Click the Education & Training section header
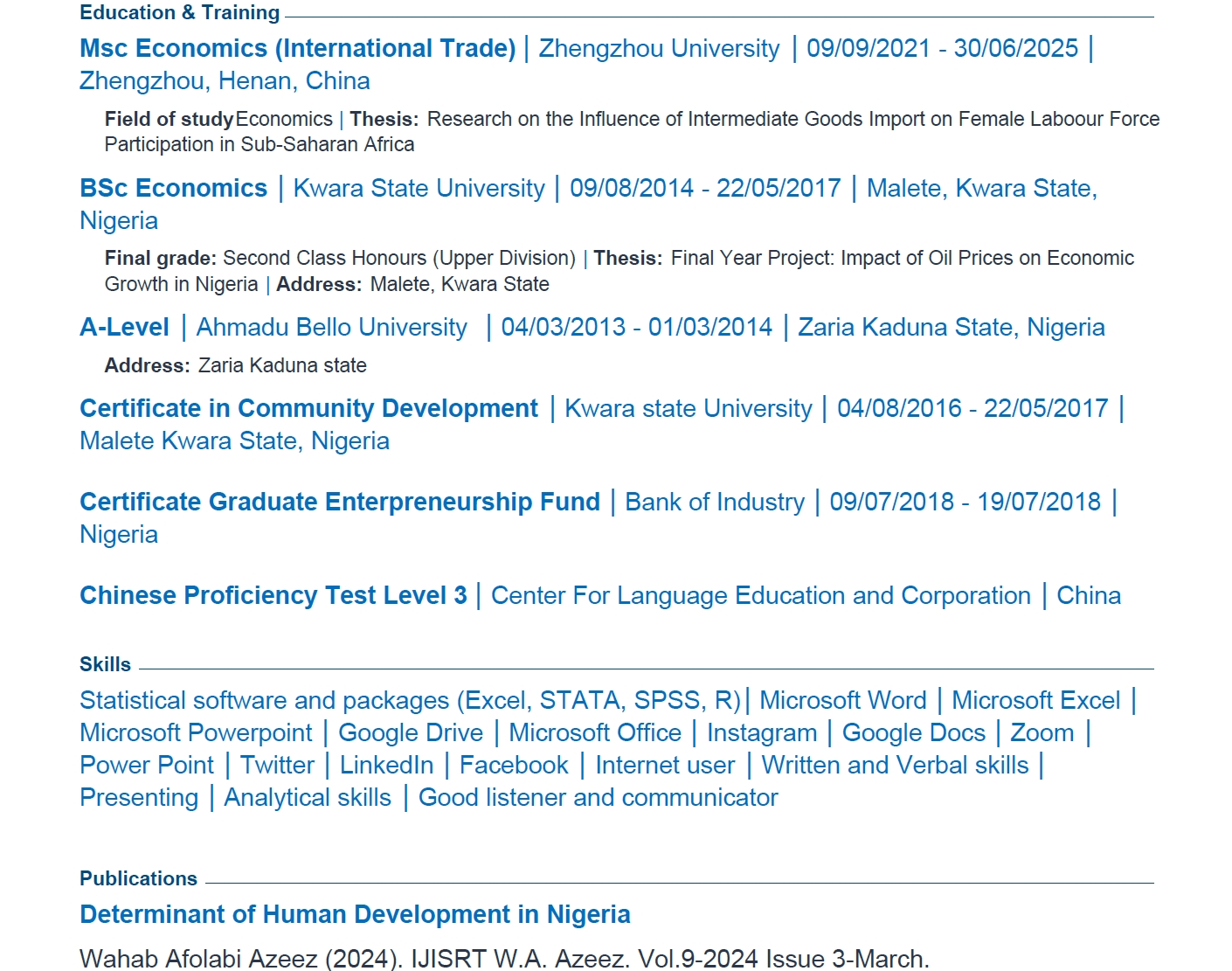Screen dimensions: 1232x971 point(179,12)
